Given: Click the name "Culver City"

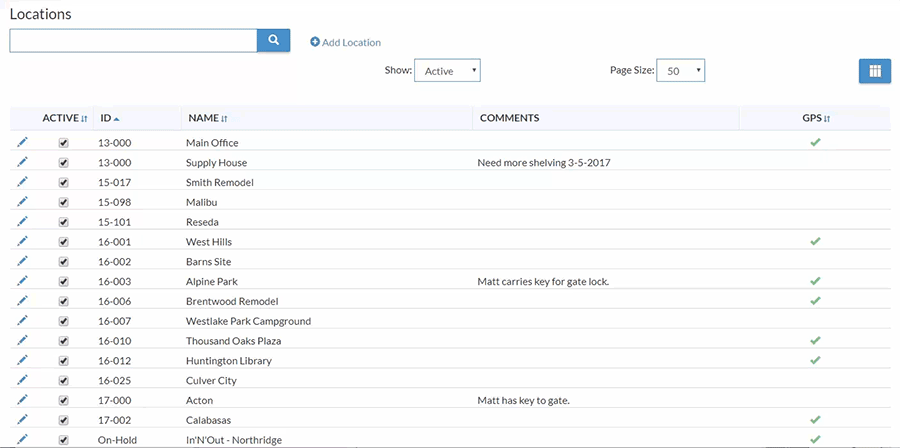Looking at the screenshot, I should (x=211, y=381).
